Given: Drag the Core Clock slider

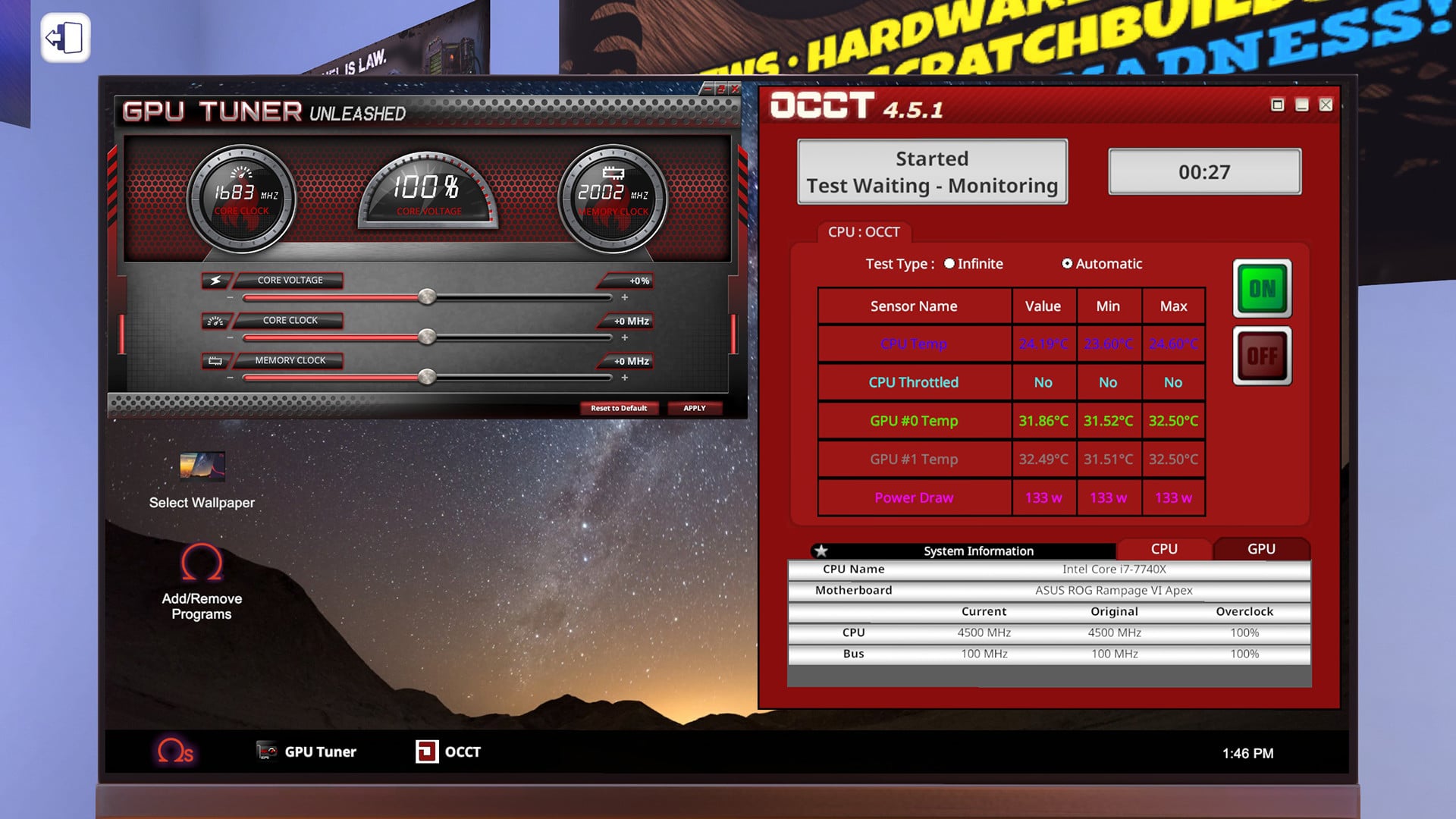Looking at the screenshot, I should click(427, 337).
